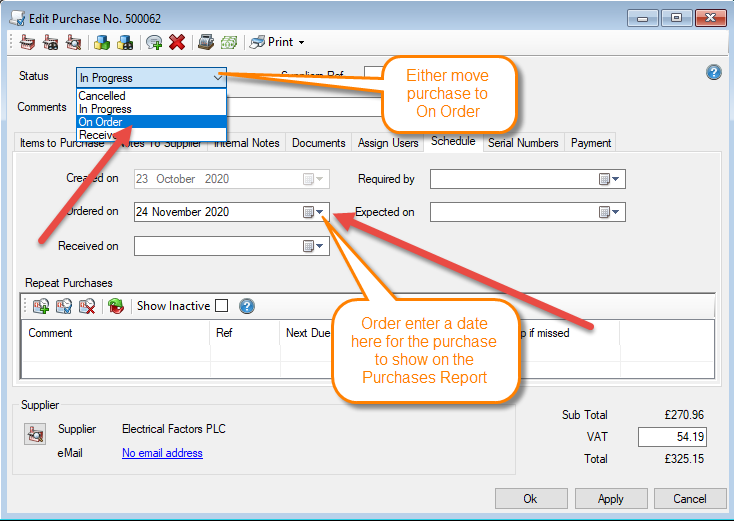Click the supplier icon beside Electrical Factors PLC
734x521 pixels.
(35, 432)
